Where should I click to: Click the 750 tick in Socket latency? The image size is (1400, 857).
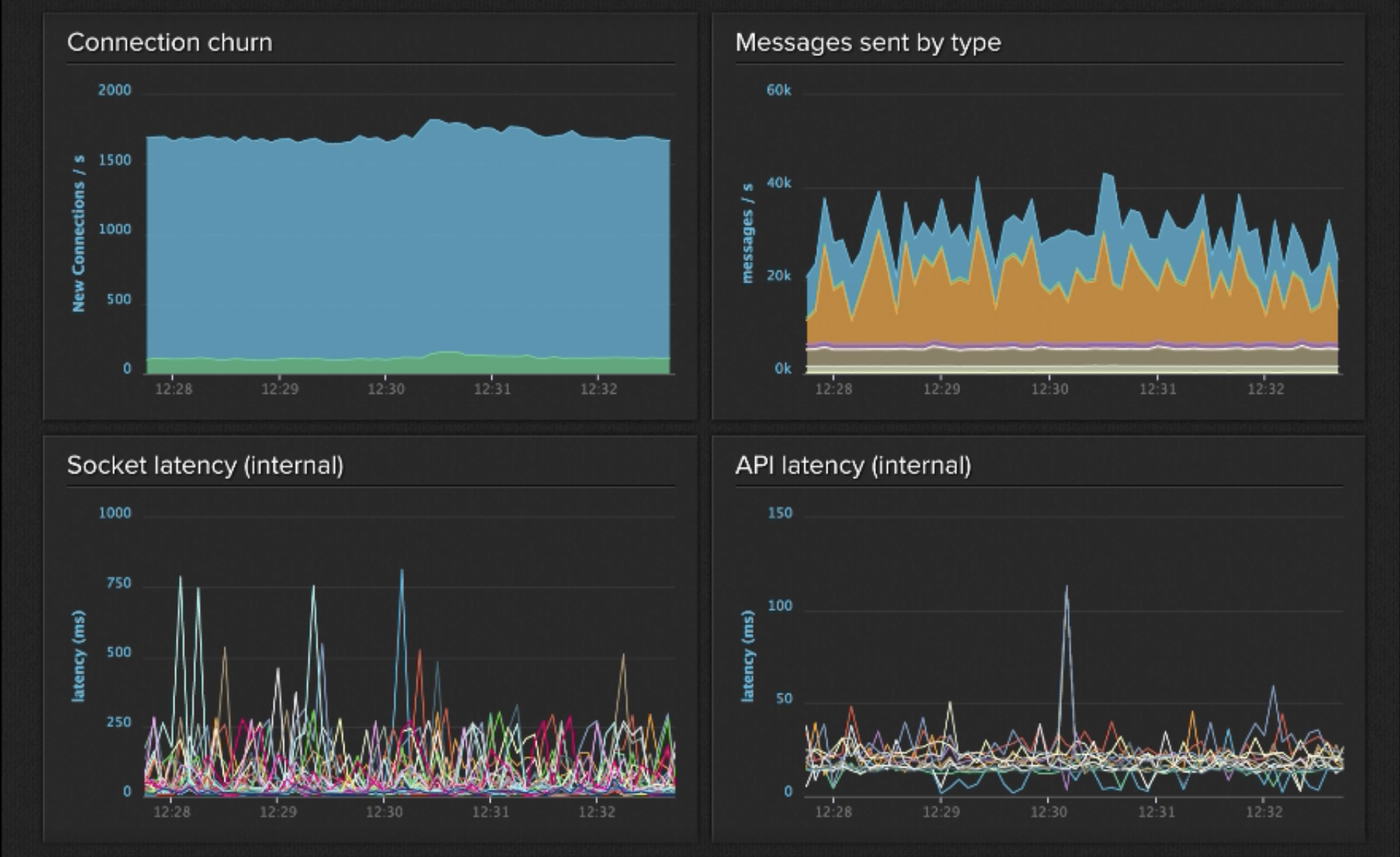click(x=118, y=583)
